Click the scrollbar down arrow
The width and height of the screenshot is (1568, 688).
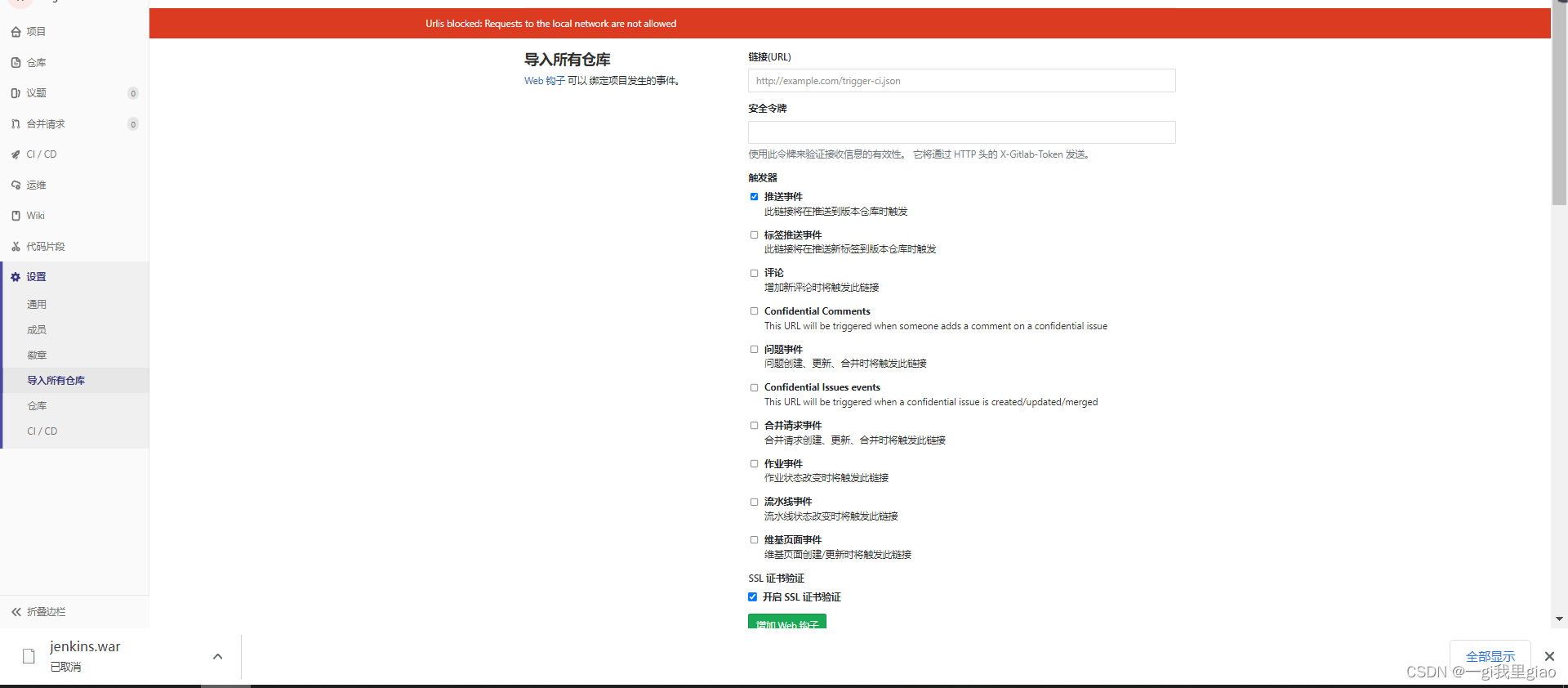tap(1559, 619)
